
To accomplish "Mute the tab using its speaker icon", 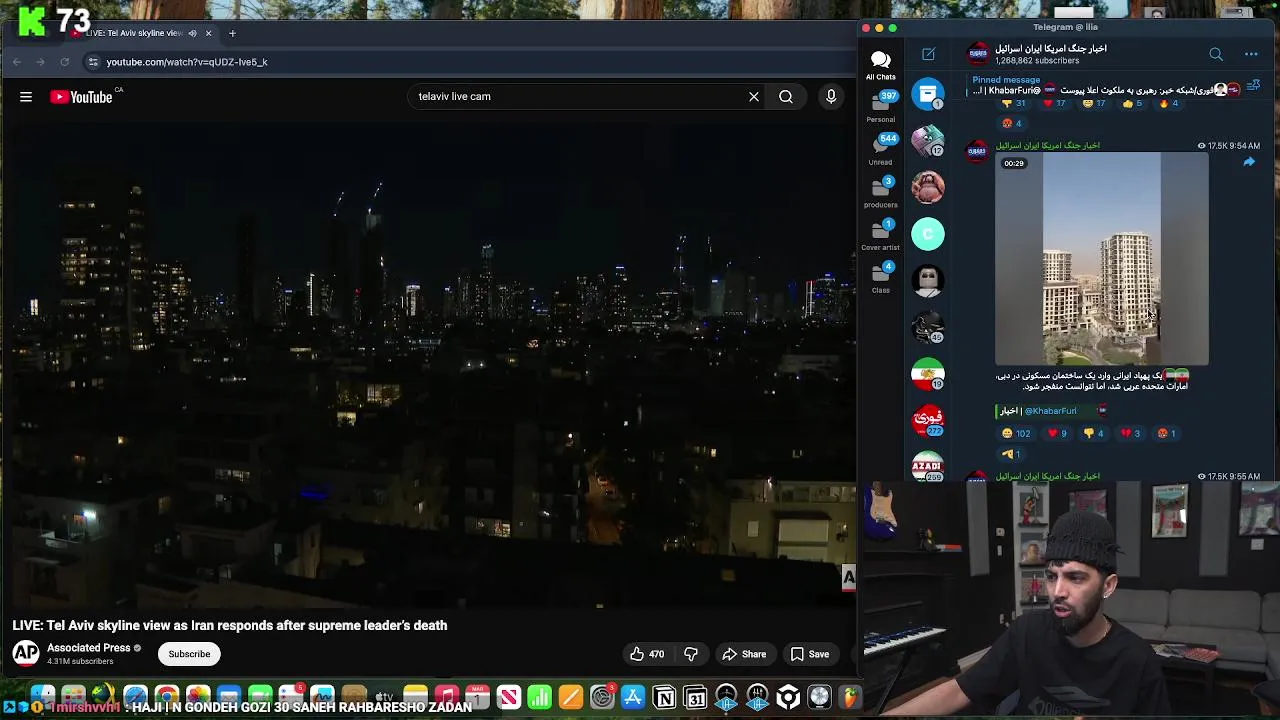I will pyautogui.click(x=192, y=33).
